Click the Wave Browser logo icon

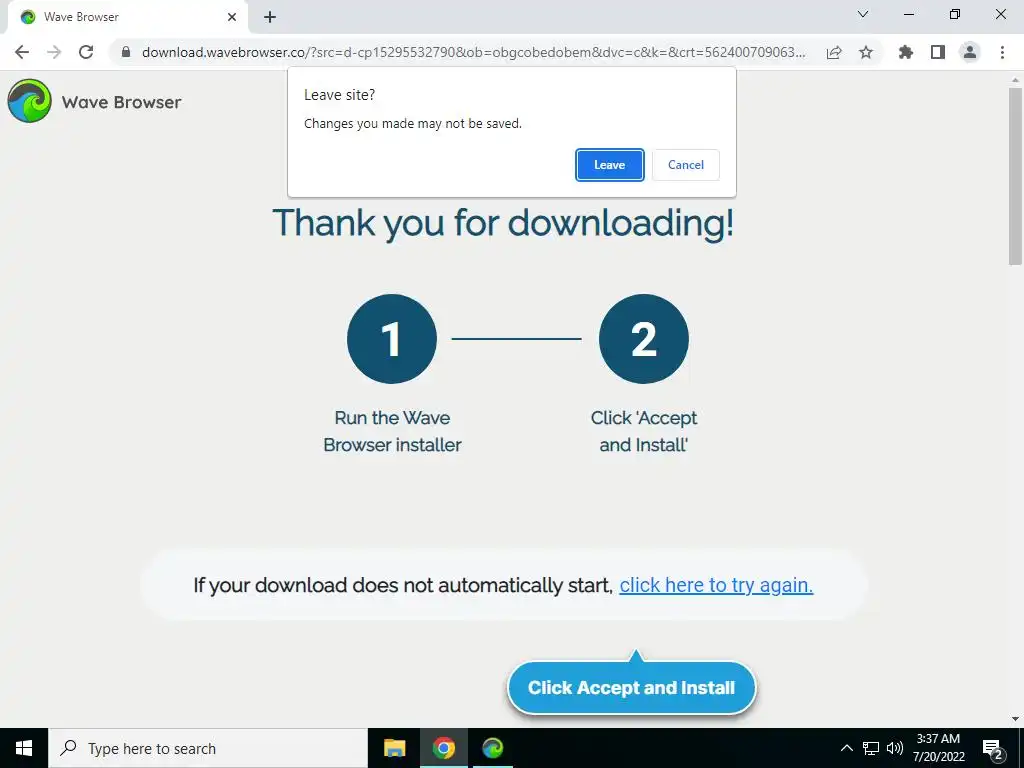[29, 101]
